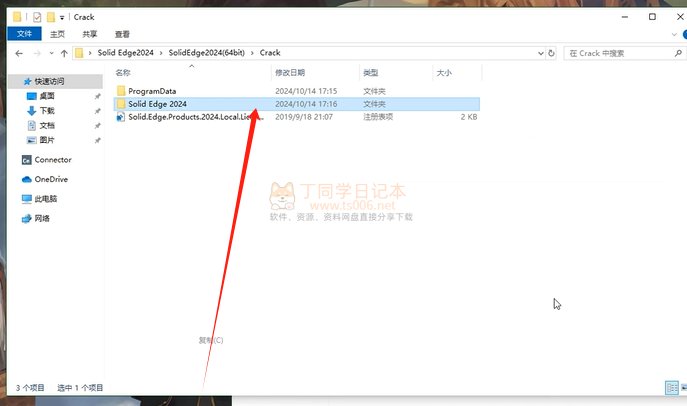687x406 pixels.
Task: Maximize the Crack explorer window
Action: point(652,17)
